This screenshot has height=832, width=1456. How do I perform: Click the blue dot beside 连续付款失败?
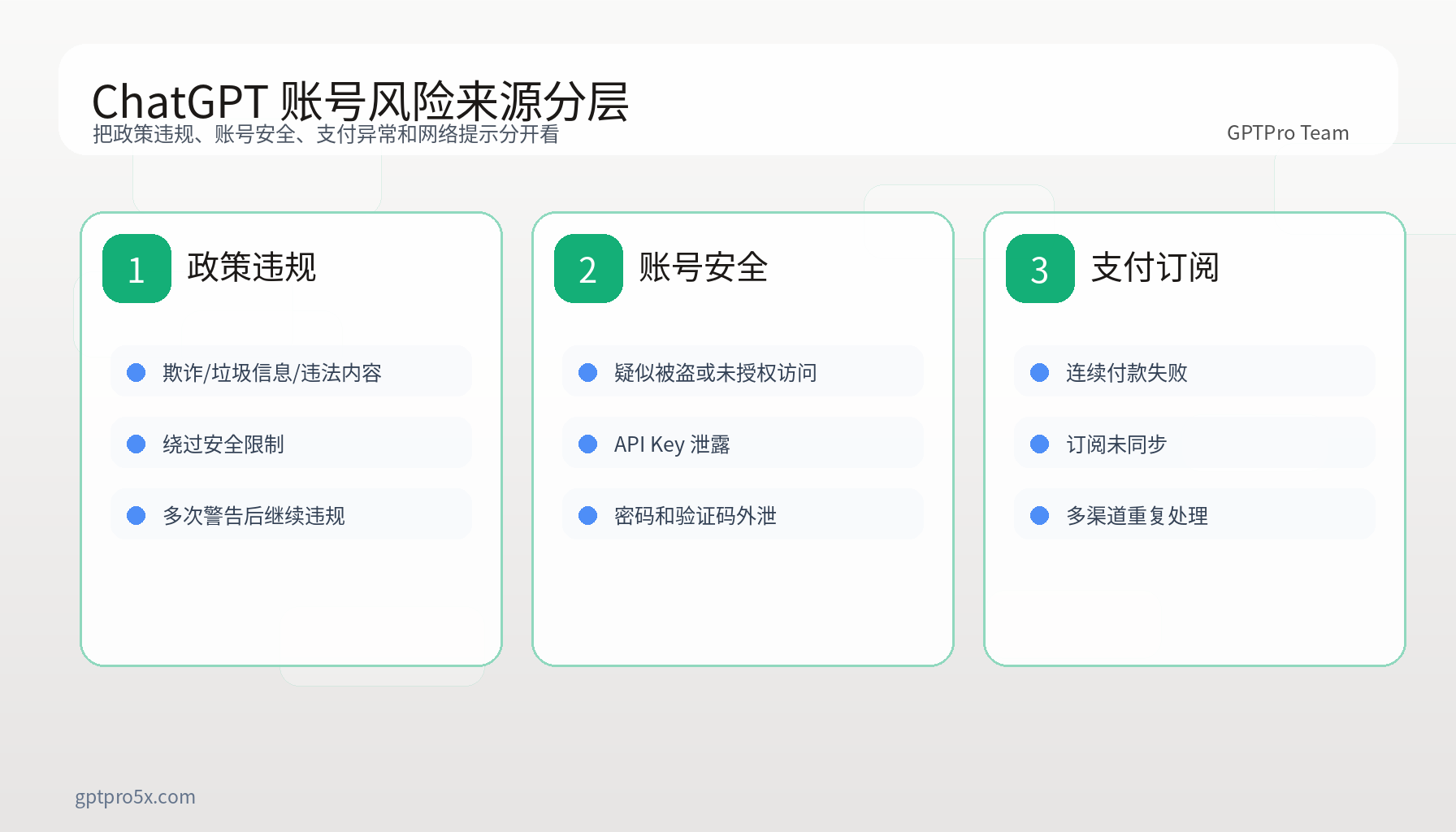click(1040, 372)
